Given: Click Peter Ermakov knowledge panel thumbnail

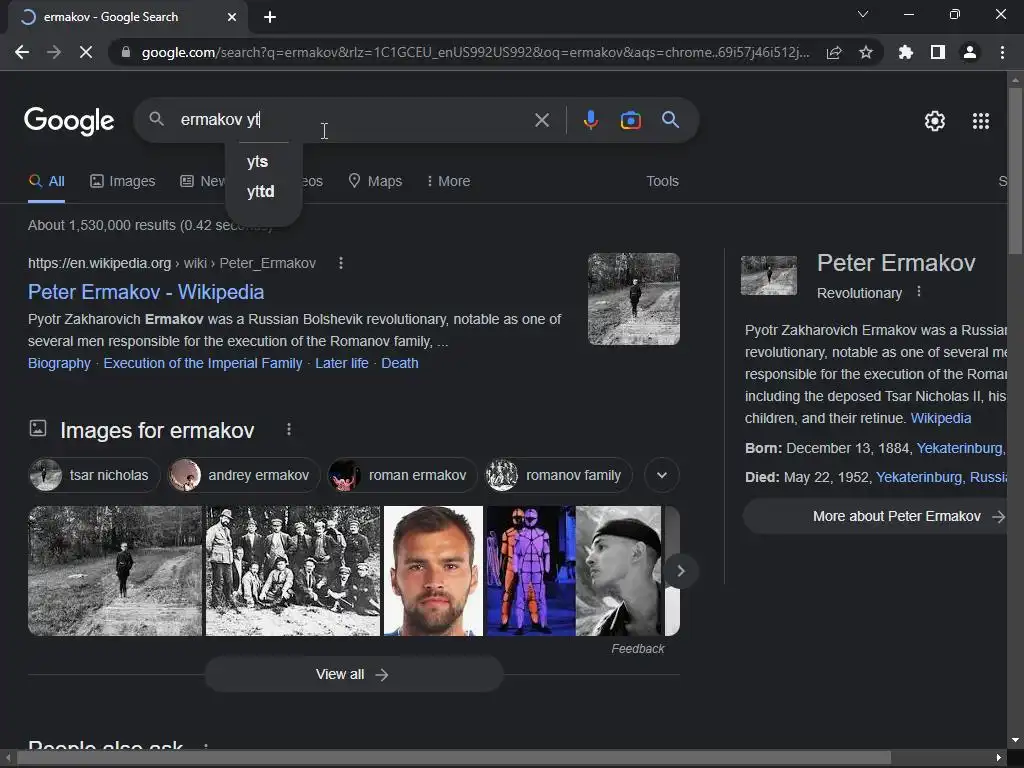Looking at the screenshot, I should 769,276.
